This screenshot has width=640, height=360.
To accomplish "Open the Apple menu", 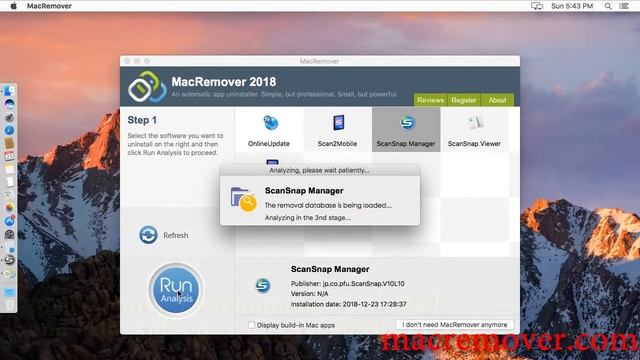I will [13, 6].
